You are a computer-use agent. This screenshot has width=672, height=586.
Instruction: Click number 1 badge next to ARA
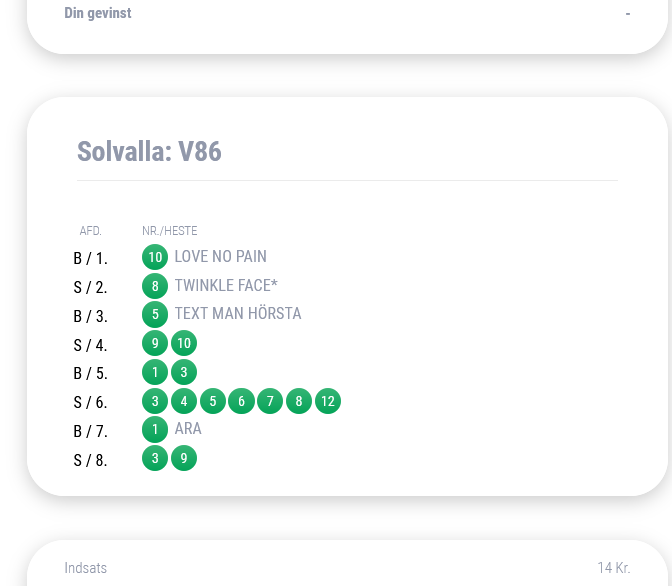tap(155, 429)
